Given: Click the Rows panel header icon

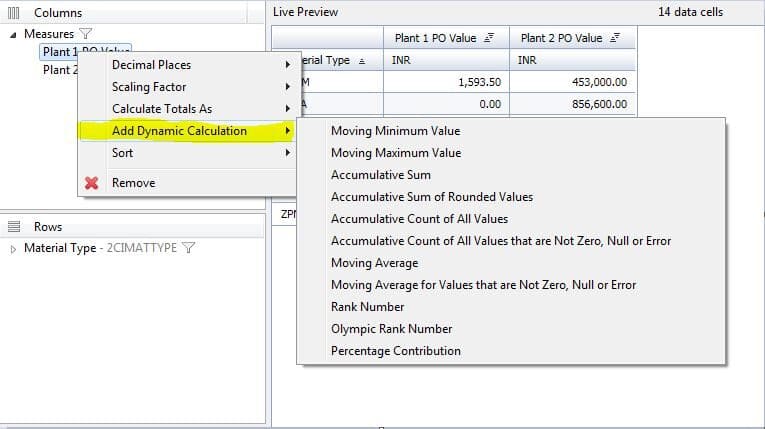Looking at the screenshot, I should point(15,227).
